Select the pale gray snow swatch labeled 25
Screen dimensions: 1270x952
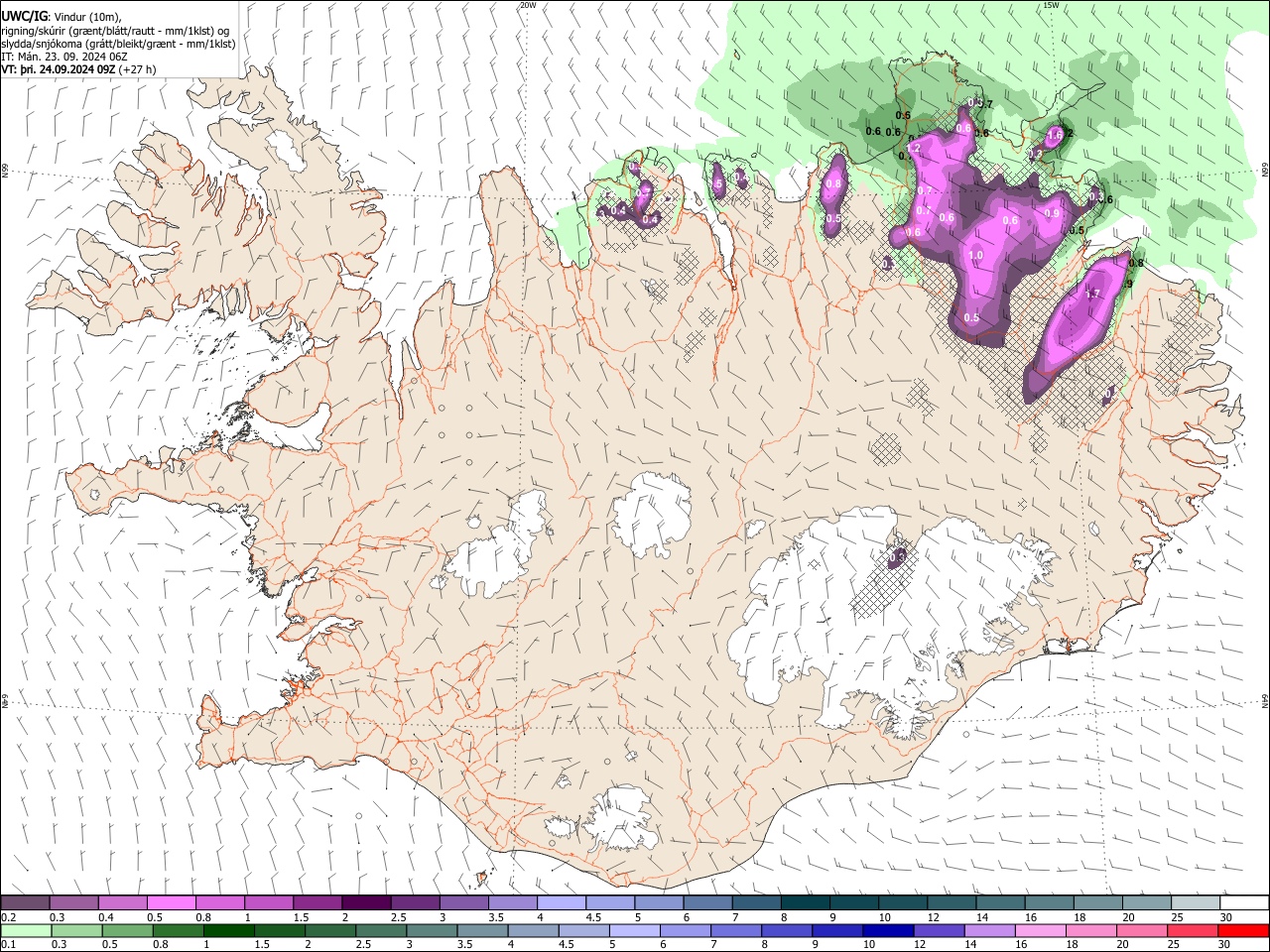coord(1196,903)
